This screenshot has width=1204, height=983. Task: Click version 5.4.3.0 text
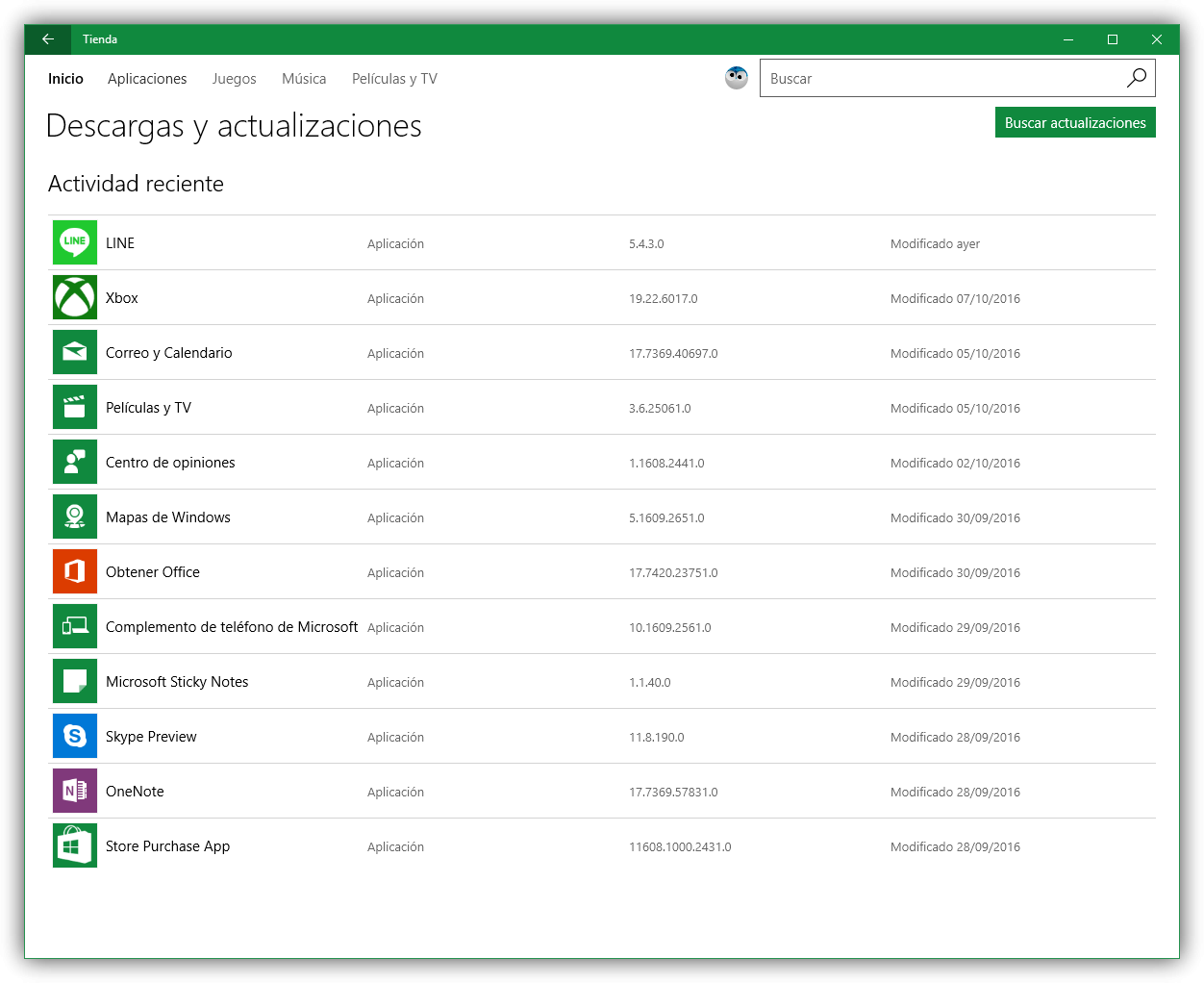pos(646,244)
